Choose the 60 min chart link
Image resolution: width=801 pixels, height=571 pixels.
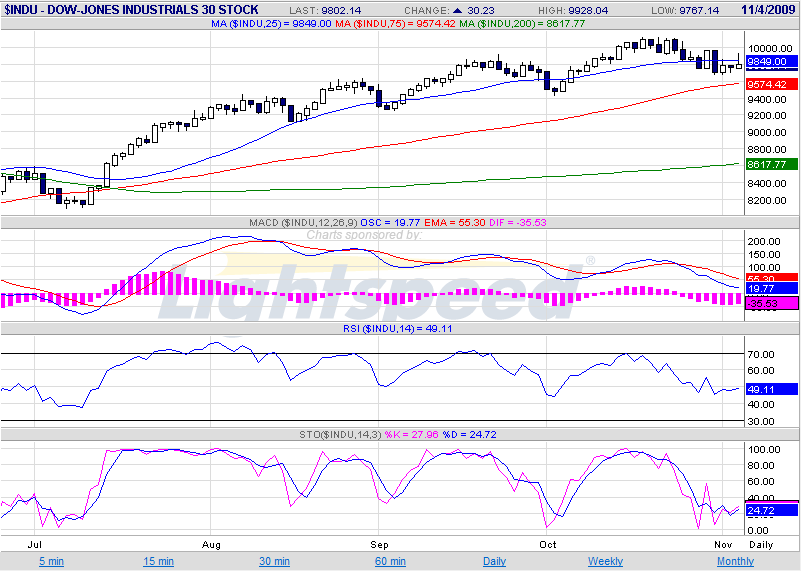(390, 561)
